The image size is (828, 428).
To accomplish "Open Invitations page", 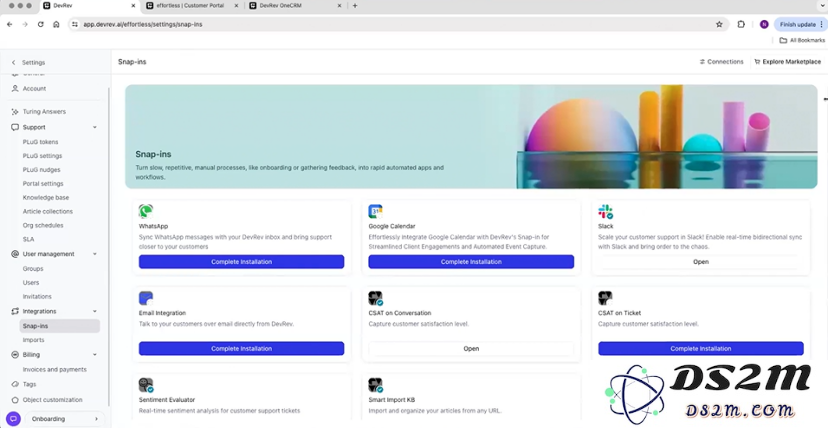I will (x=37, y=297).
